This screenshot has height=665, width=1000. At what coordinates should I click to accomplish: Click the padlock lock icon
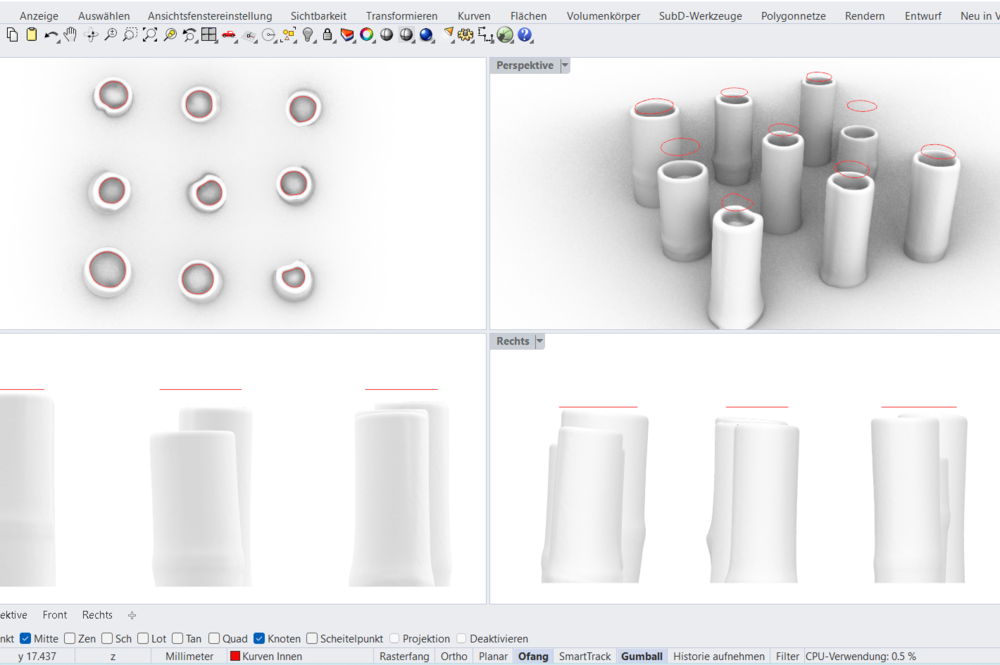328,35
